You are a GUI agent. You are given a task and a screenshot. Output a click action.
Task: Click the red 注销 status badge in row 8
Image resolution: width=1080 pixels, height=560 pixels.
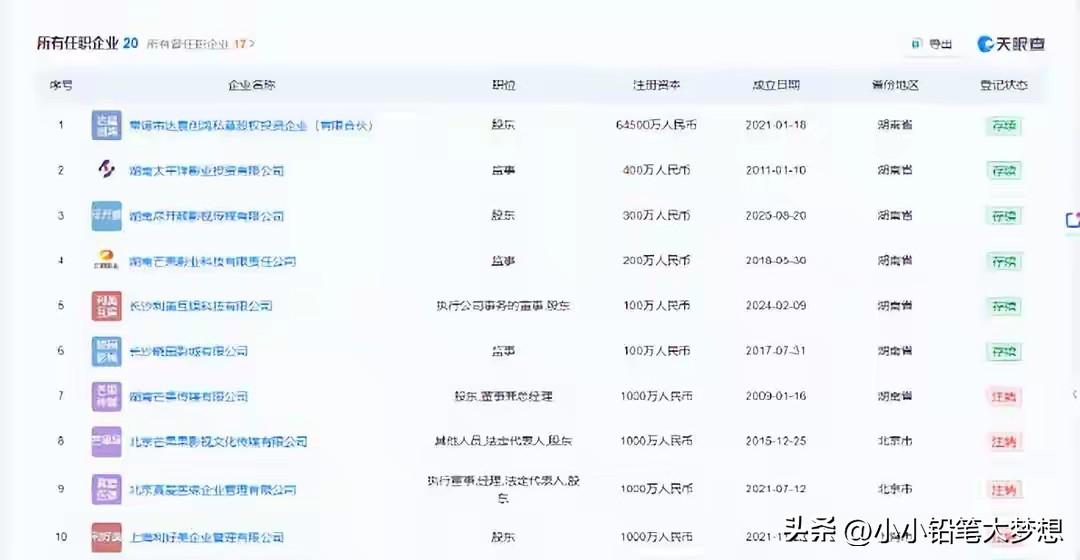pyautogui.click(x=1004, y=442)
